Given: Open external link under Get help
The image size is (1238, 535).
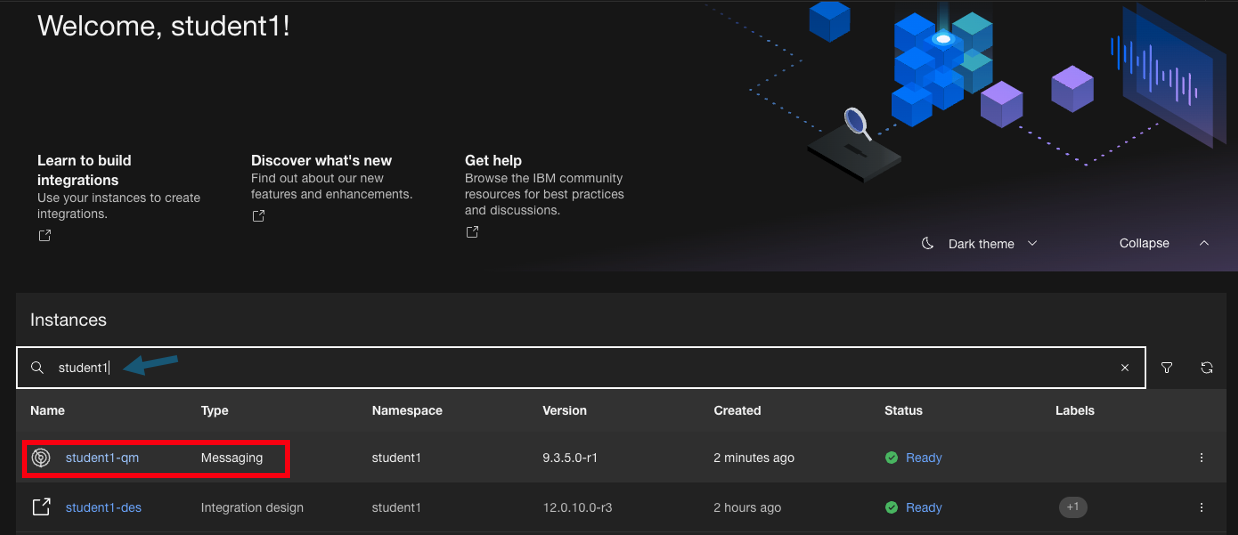Looking at the screenshot, I should (x=472, y=232).
